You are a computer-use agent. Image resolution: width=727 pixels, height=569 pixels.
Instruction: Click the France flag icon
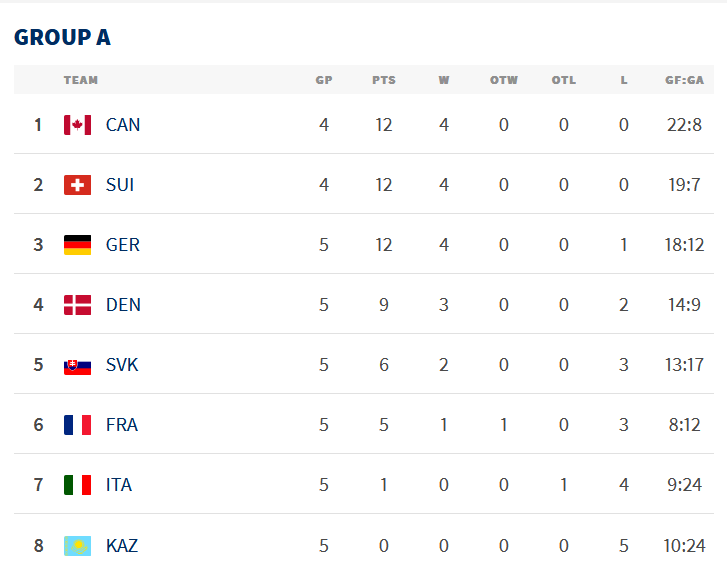(x=77, y=425)
